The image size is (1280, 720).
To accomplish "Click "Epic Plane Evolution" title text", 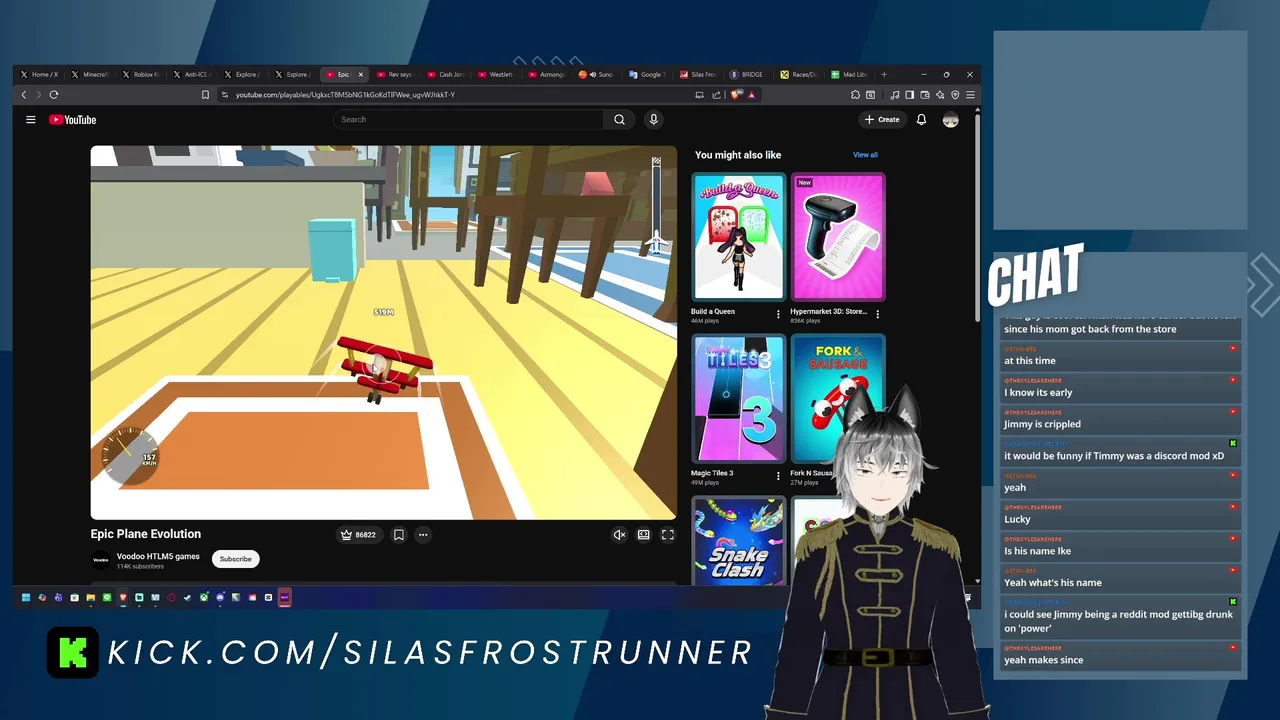I will click(x=146, y=534).
